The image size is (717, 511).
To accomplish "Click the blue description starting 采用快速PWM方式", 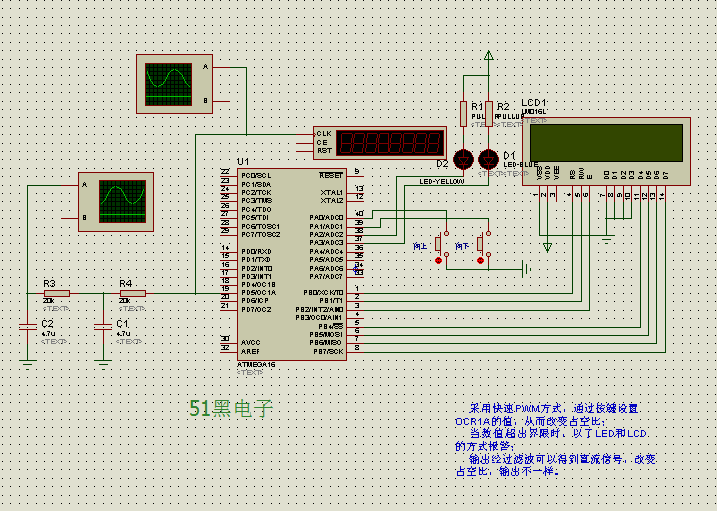I will coord(556,440).
